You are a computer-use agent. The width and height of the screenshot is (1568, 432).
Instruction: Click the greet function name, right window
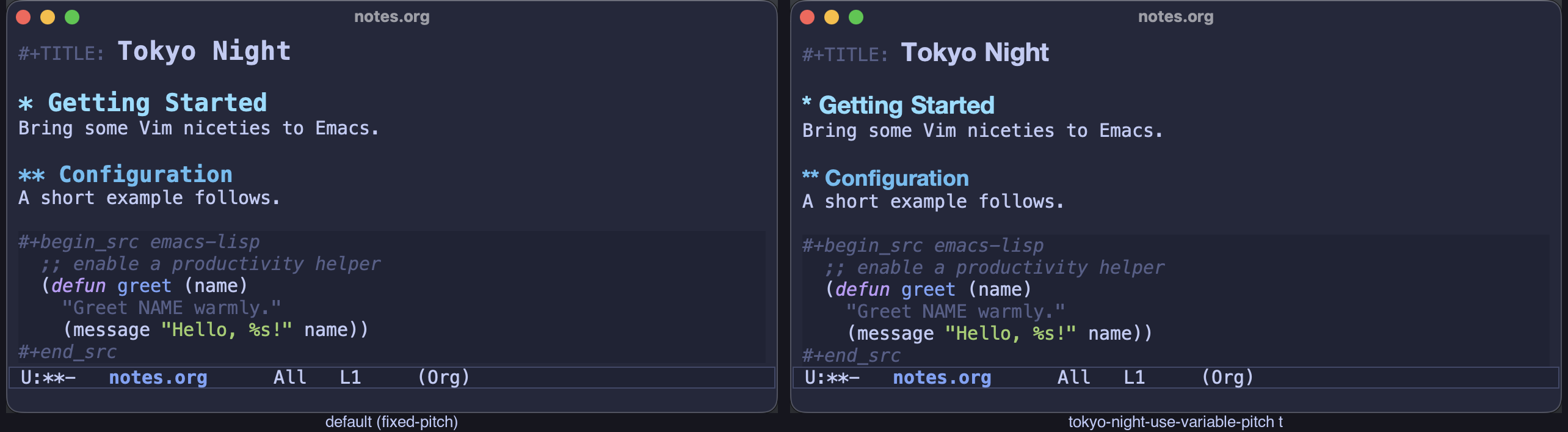click(928, 290)
